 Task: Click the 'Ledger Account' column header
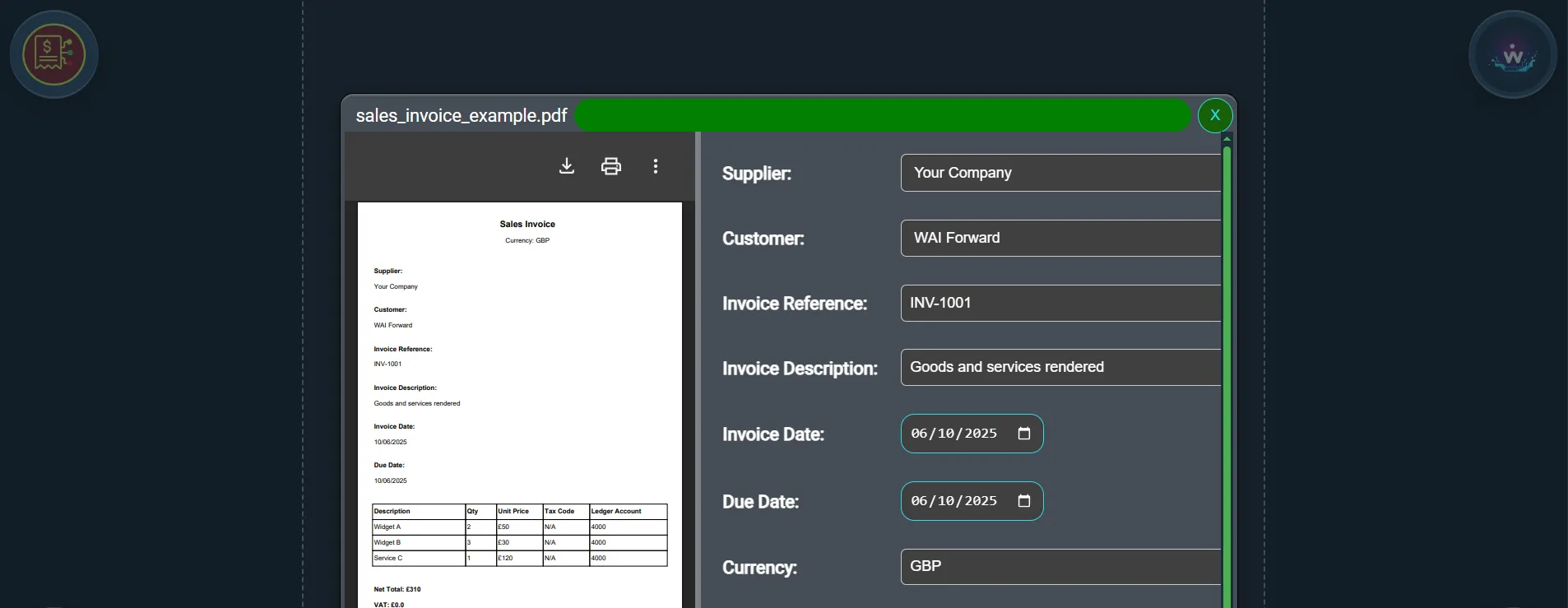628,512
